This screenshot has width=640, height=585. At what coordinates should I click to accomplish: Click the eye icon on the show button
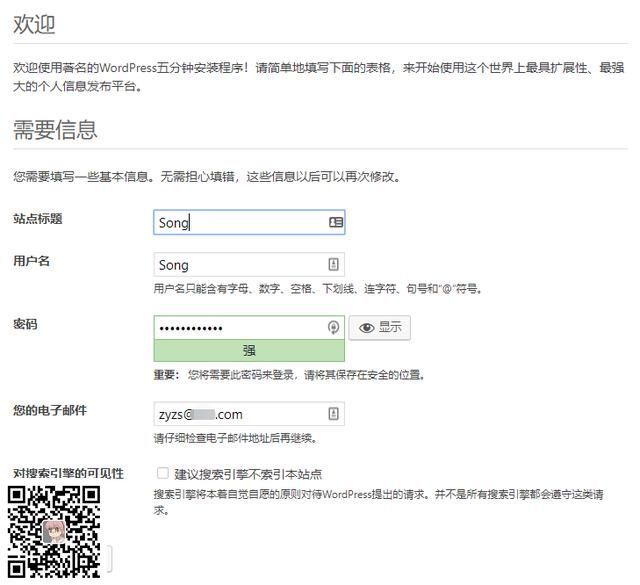point(367,327)
